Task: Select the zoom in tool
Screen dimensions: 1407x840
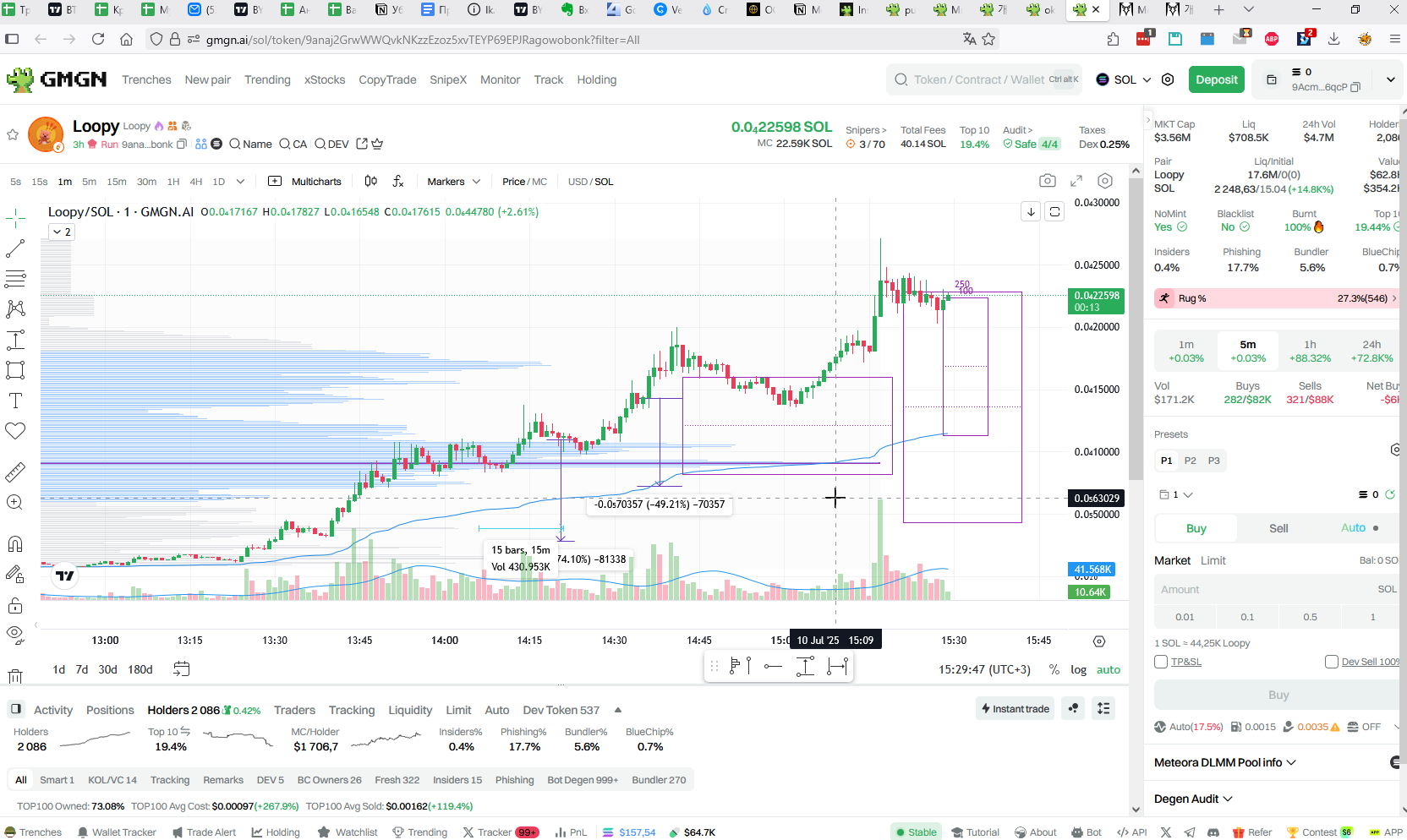Action: [x=15, y=502]
